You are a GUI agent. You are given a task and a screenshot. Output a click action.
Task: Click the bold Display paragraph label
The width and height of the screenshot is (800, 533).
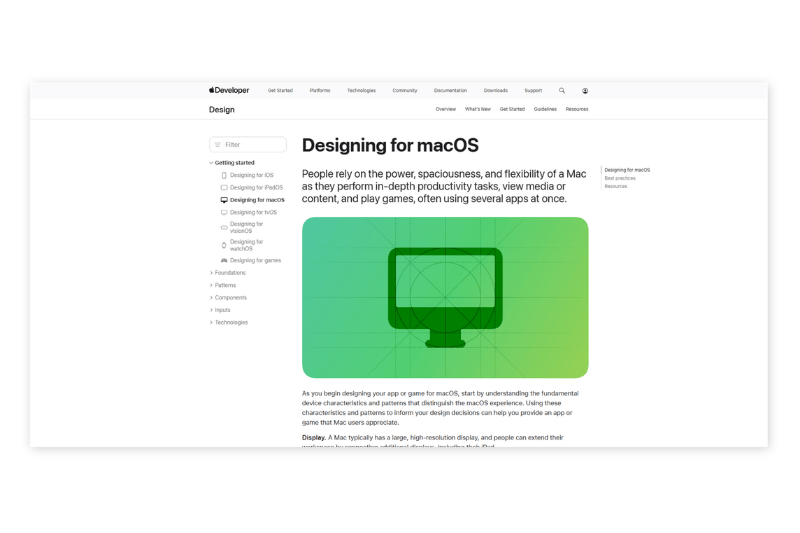pos(314,438)
